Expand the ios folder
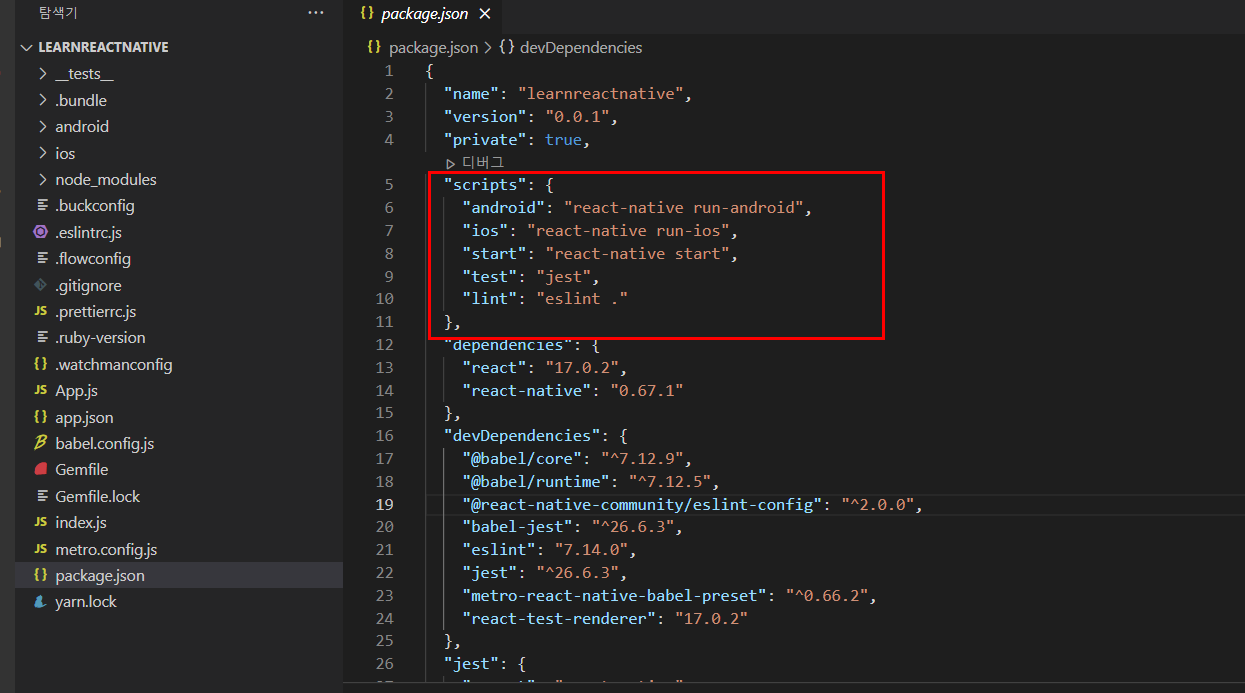The image size is (1245, 693). [65, 153]
